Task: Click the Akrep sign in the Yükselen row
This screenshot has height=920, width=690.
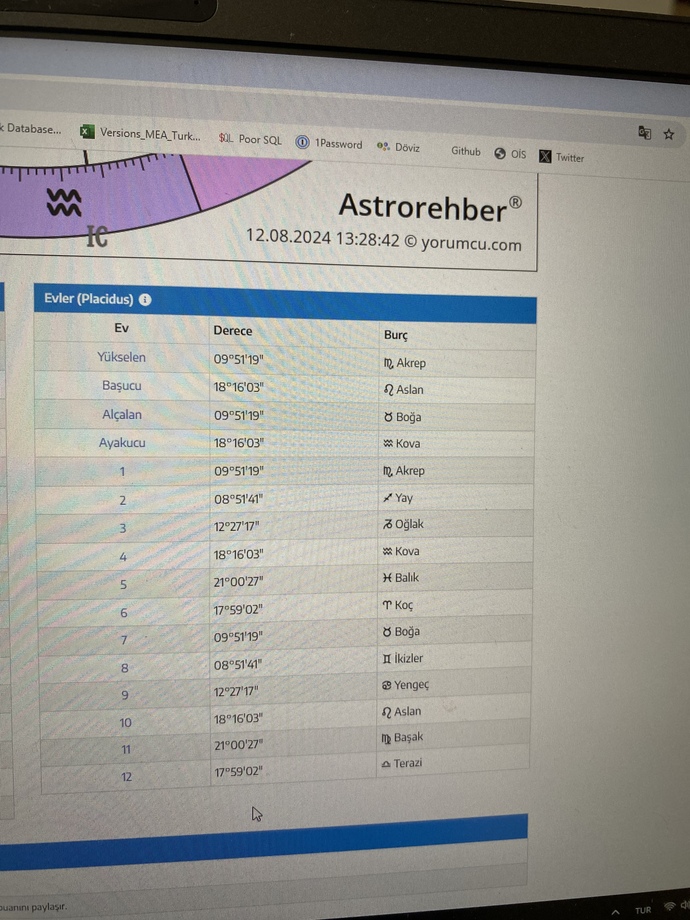Action: 404,363
